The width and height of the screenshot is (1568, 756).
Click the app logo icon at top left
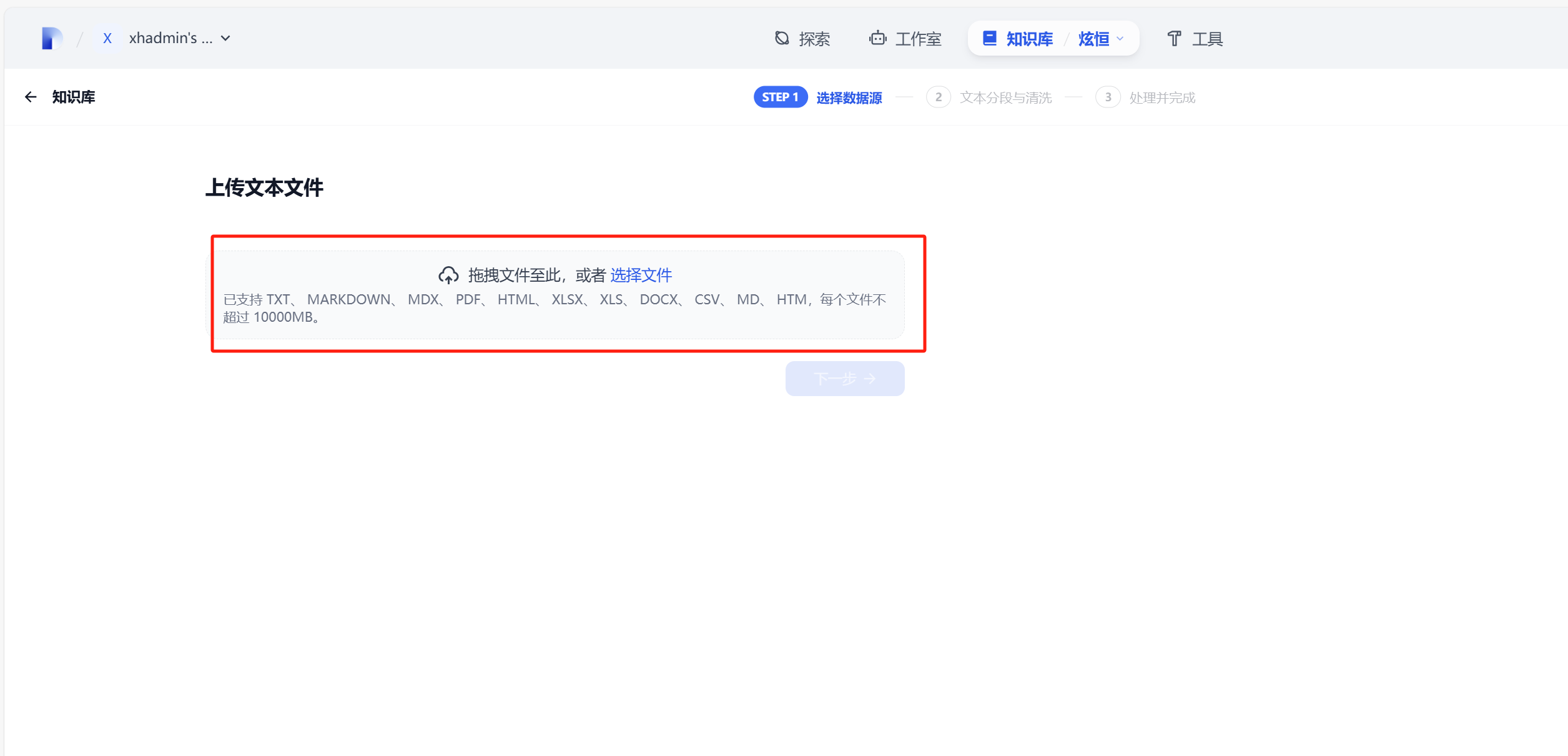[x=52, y=38]
